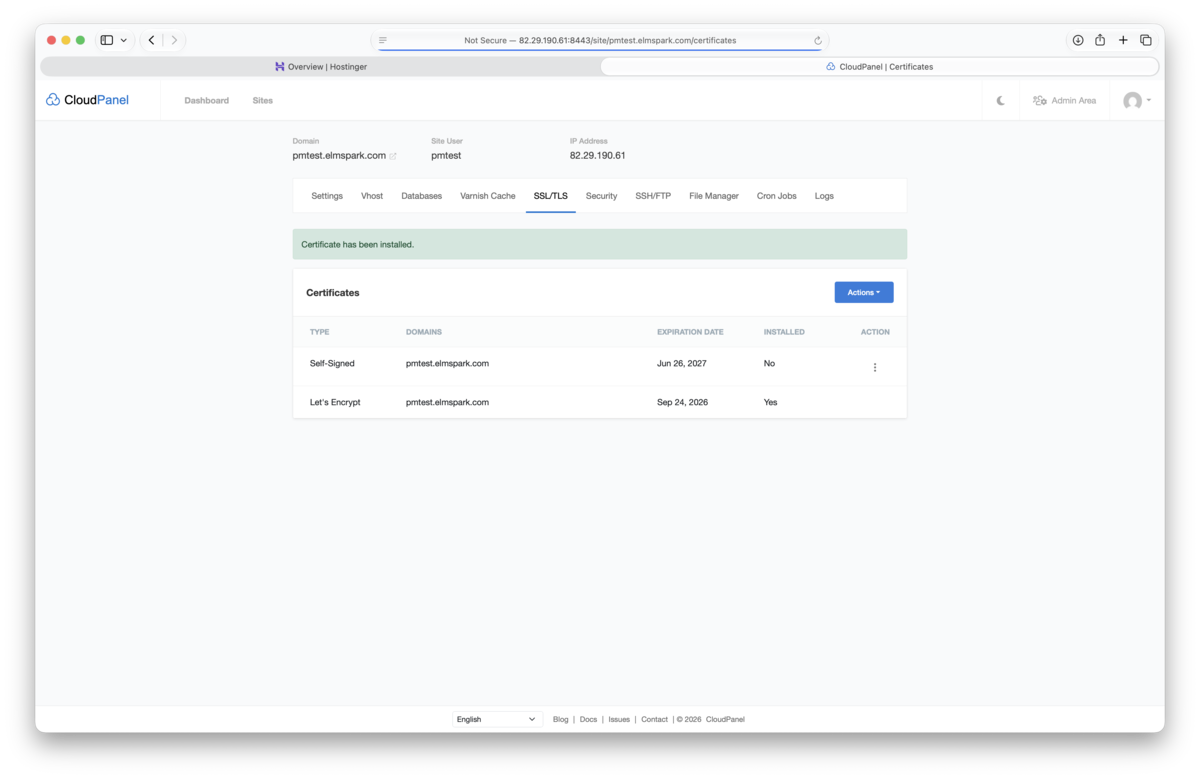
Task: Click the CloudPanel logo
Action: (x=88, y=100)
